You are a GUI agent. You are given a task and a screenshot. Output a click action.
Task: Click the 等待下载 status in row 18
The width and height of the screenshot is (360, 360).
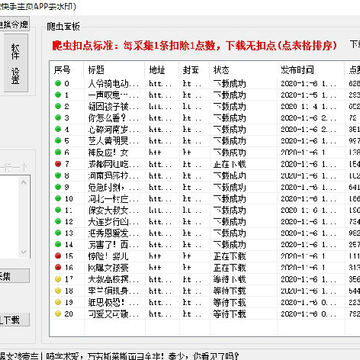pos(230,291)
